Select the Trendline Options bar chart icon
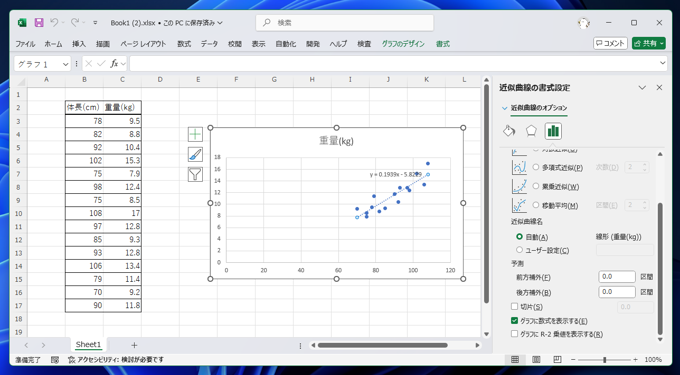Viewport: 680px width, 375px height. tap(553, 130)
